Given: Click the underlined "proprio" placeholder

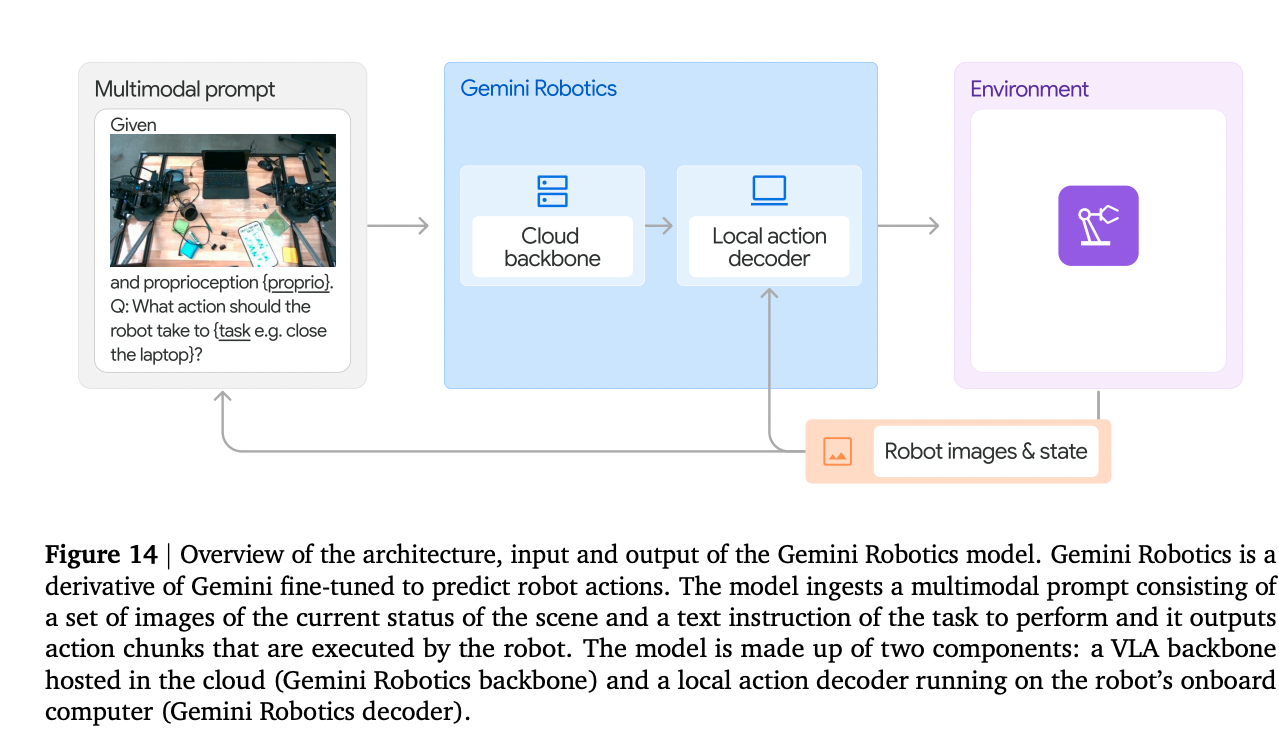Looking at the screenshot, I should click(x=297, y=283).
